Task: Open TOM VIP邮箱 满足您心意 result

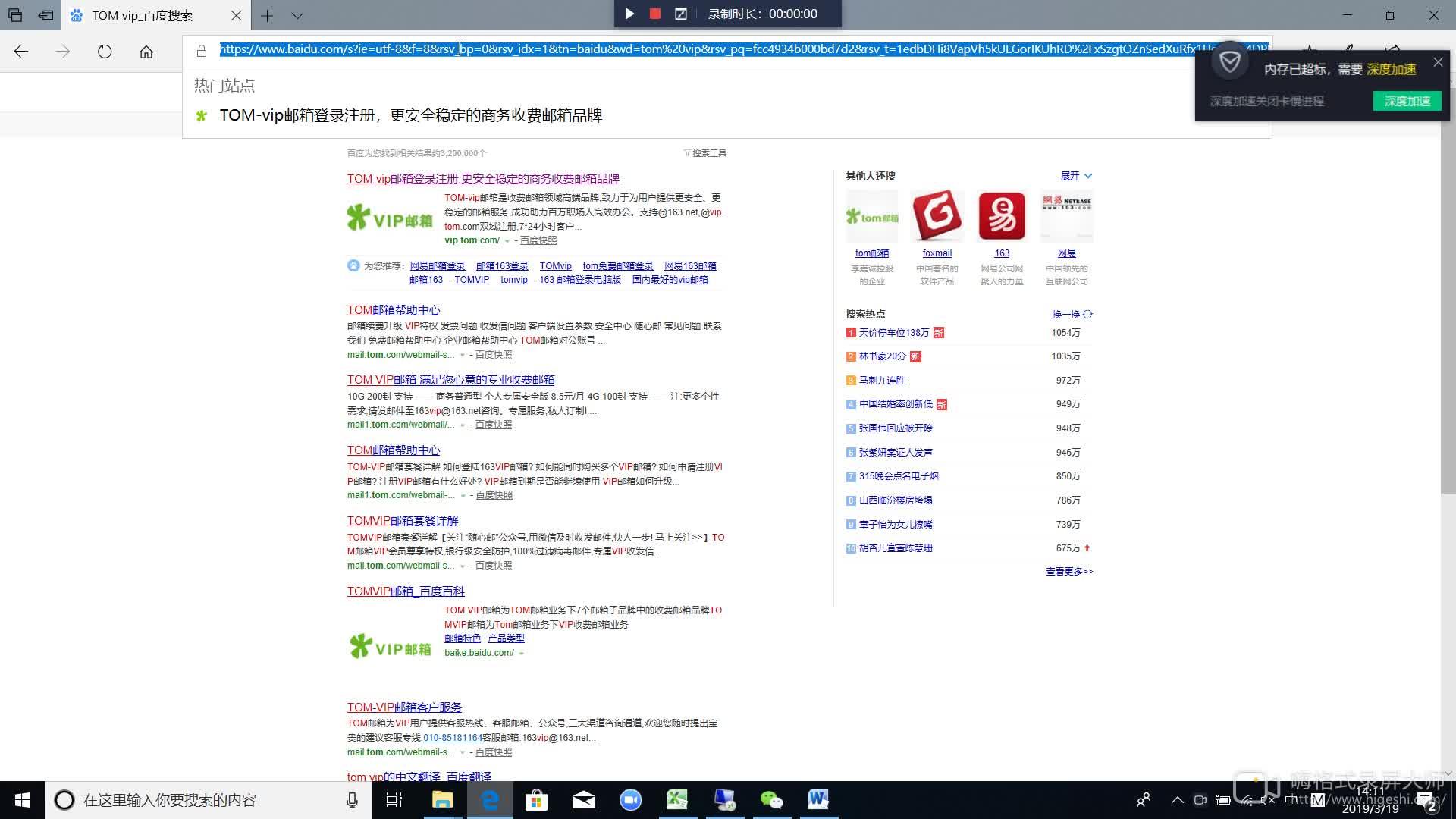Action: 451,380
